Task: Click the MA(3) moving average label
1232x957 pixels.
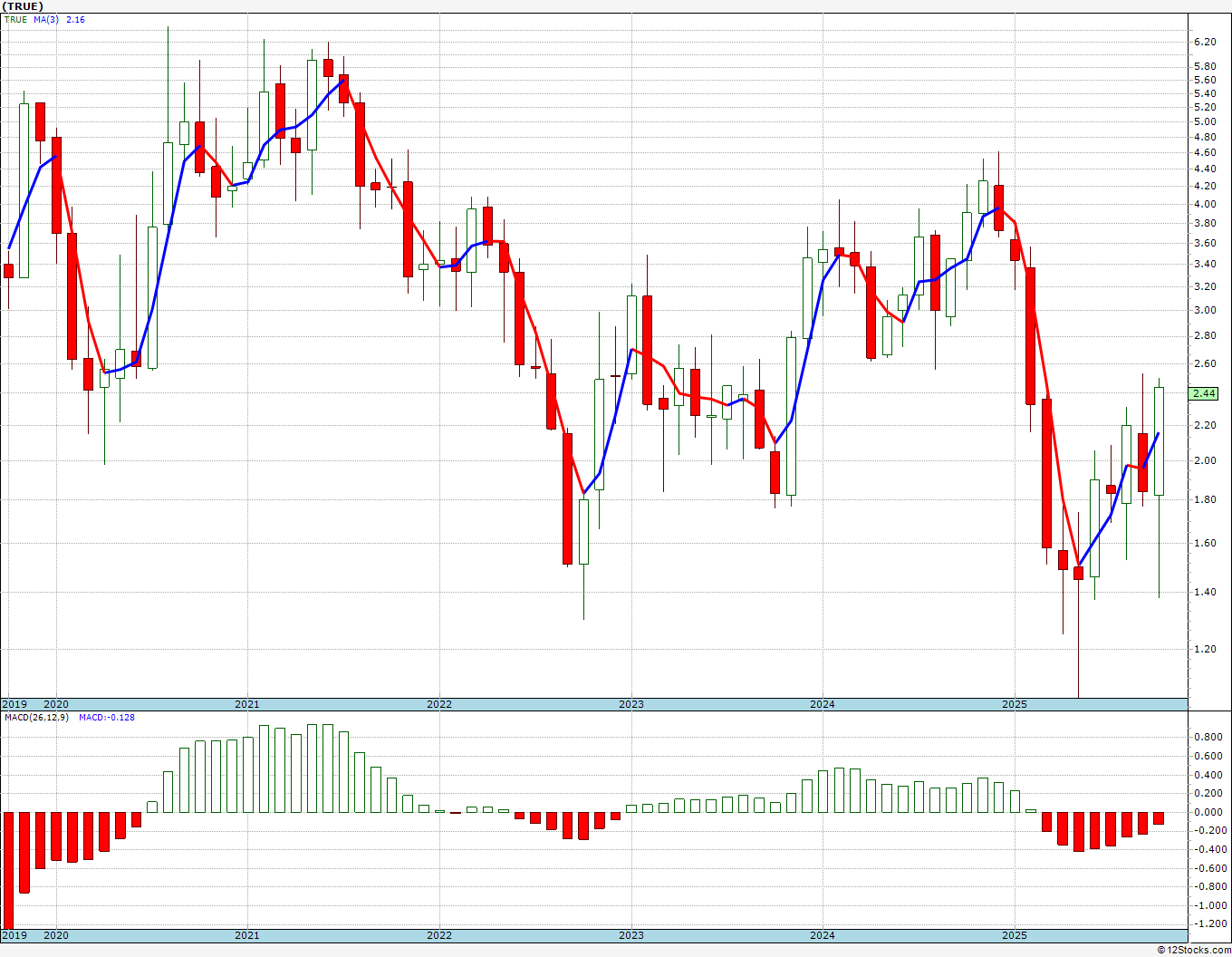Action: [x=46, y=19]
